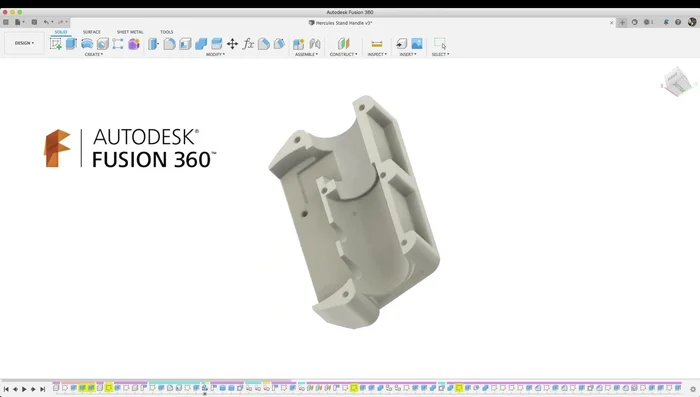The height and width of the screenshot is (397, 700).
Task: Select the Appearance tool icon
Action: (264, 44)
